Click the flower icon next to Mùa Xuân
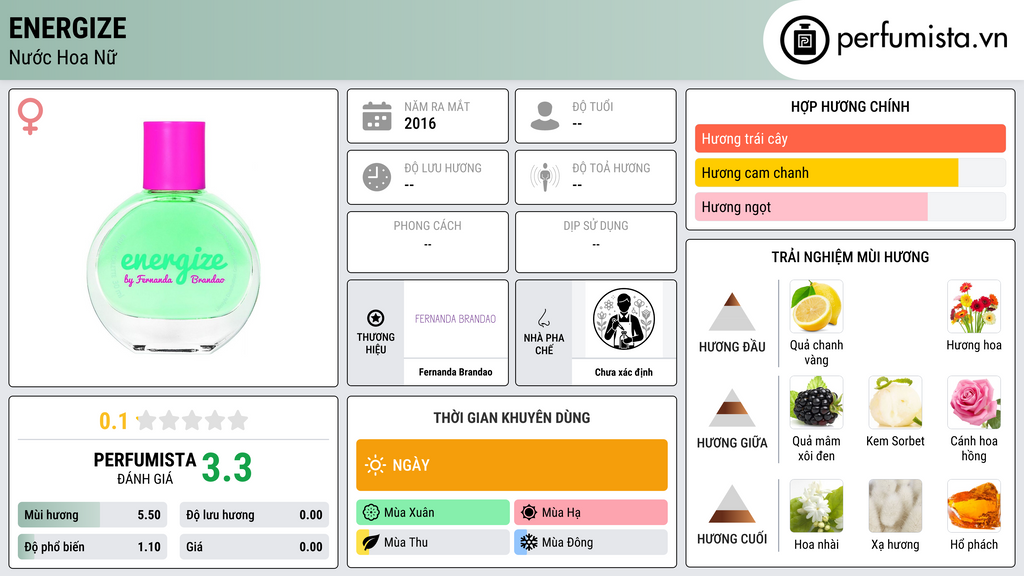Image resolution: width=1024 pixels, height=576 pixels. click(x=371, y=513)
